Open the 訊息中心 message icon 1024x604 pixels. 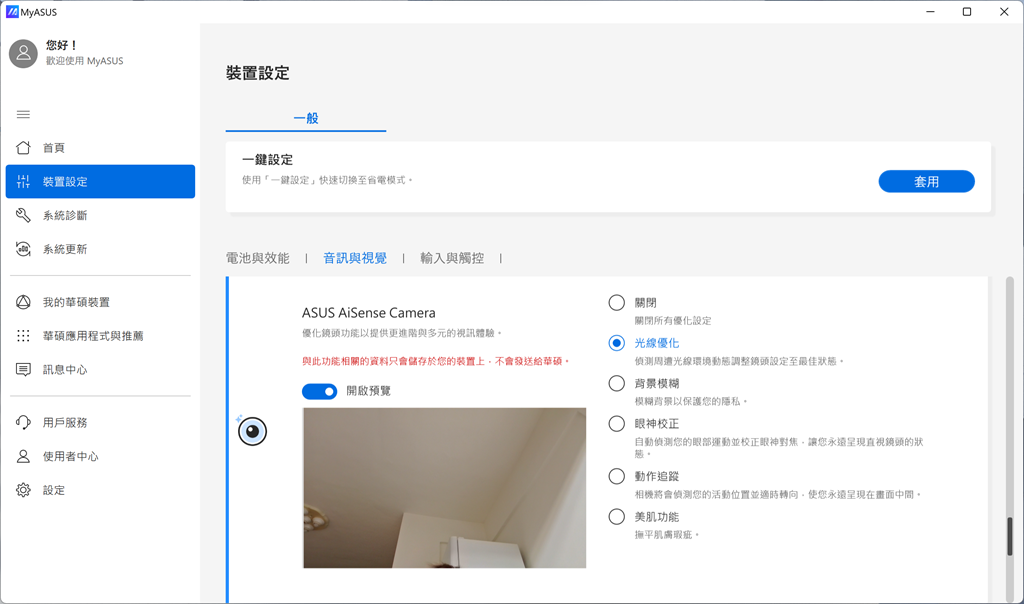point(24,370)
